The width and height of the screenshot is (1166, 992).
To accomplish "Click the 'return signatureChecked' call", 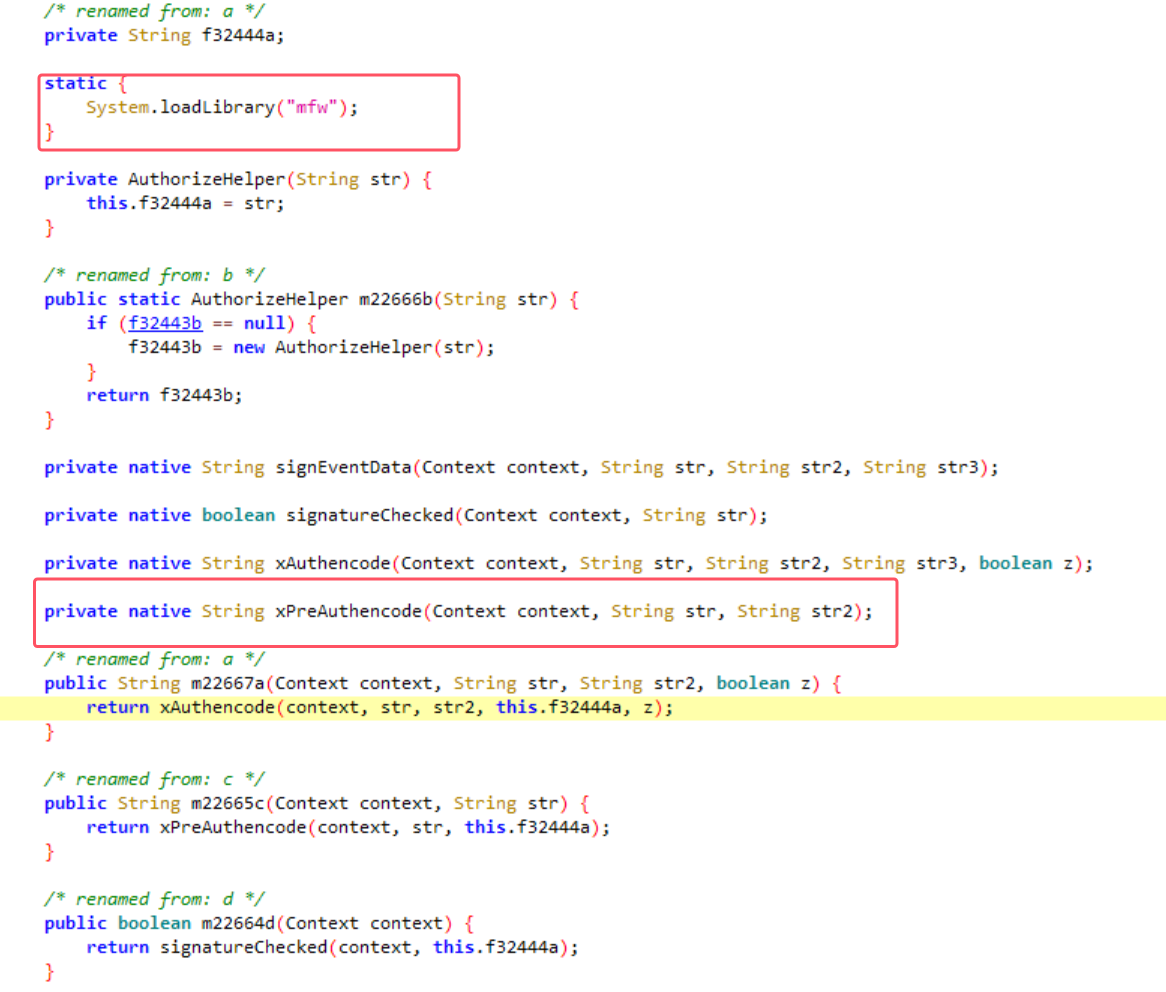I will coord(332,947).
